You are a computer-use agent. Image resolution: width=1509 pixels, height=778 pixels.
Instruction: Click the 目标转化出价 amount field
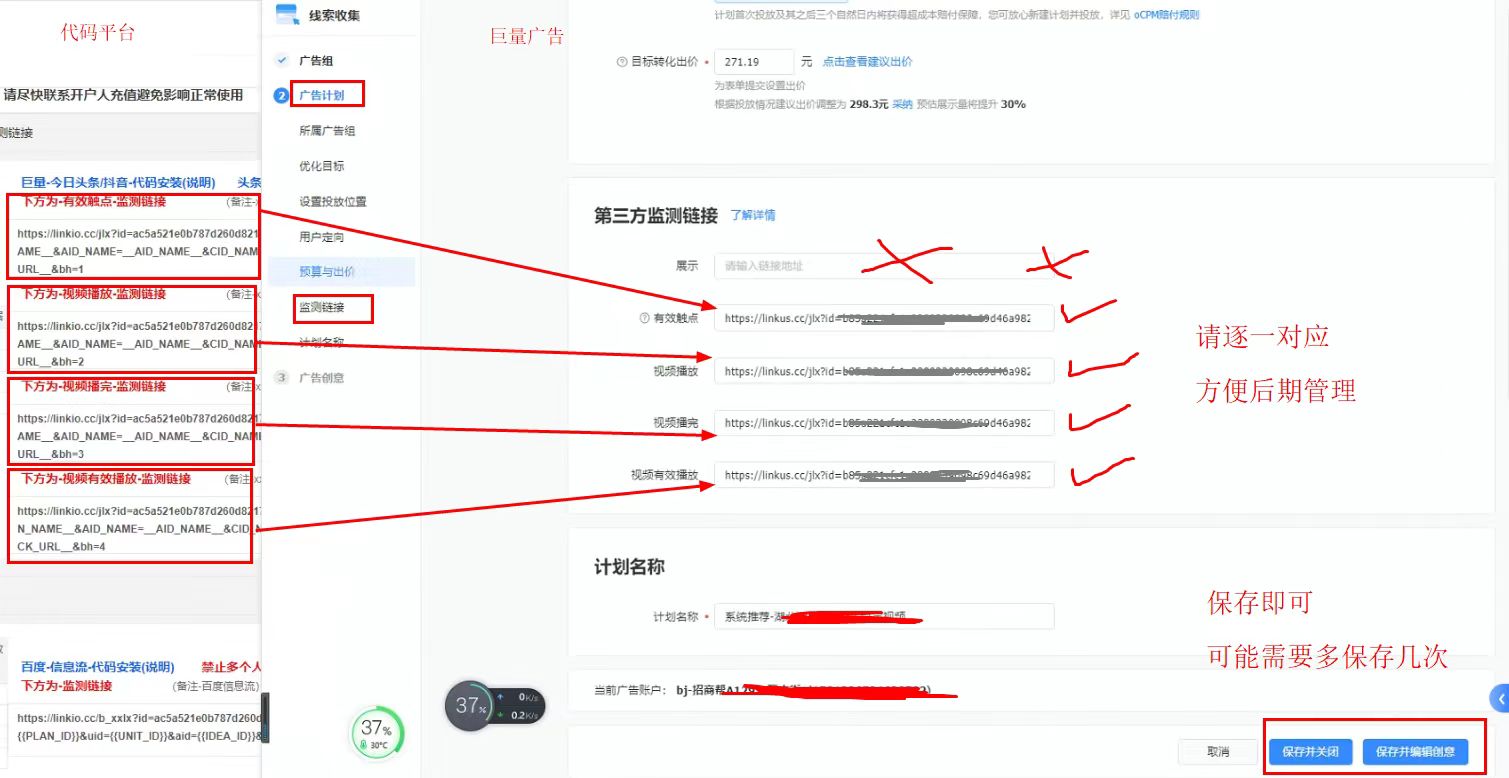pos(754,62)
